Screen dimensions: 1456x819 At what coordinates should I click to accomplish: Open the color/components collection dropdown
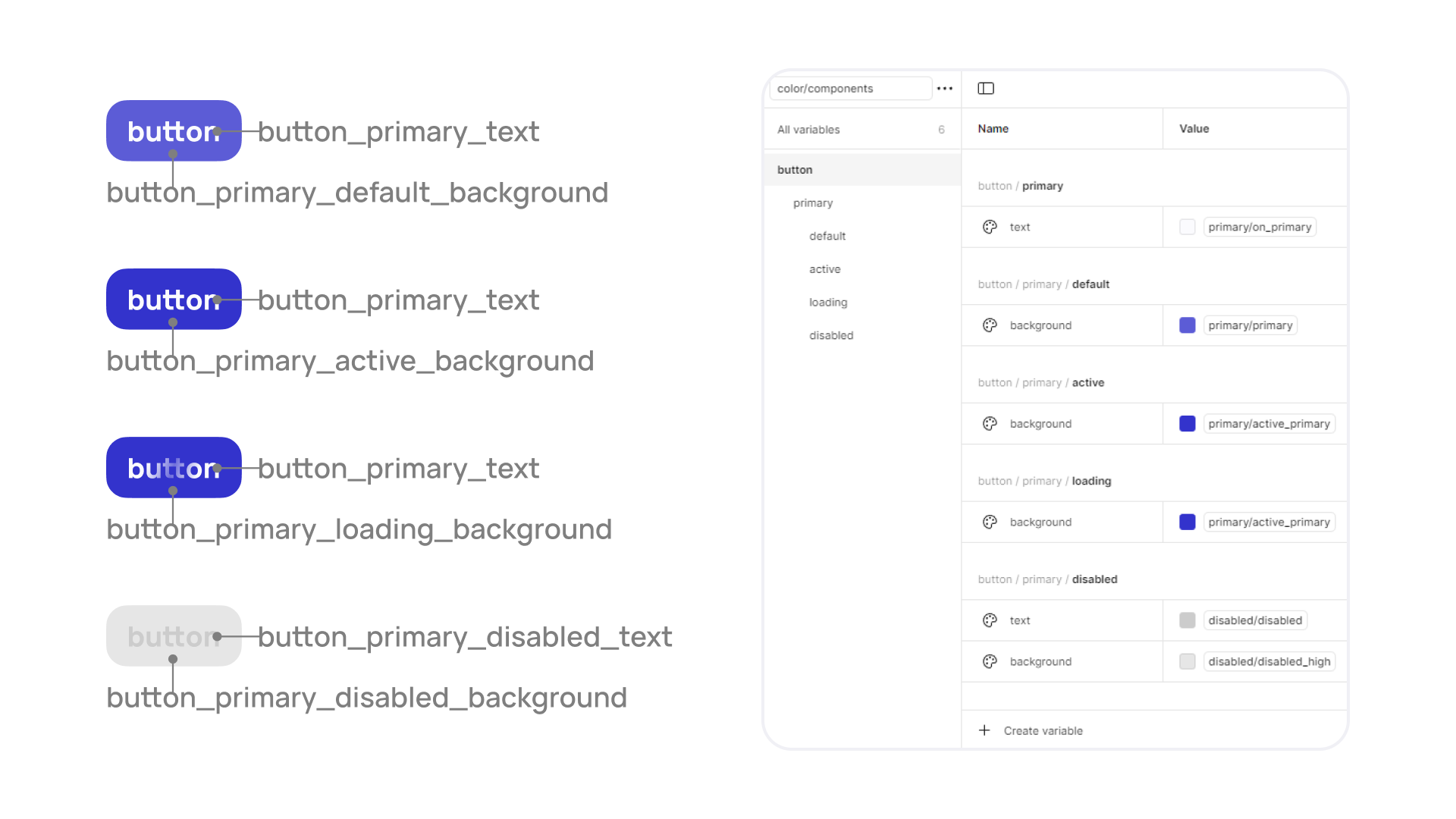(849, 89)
